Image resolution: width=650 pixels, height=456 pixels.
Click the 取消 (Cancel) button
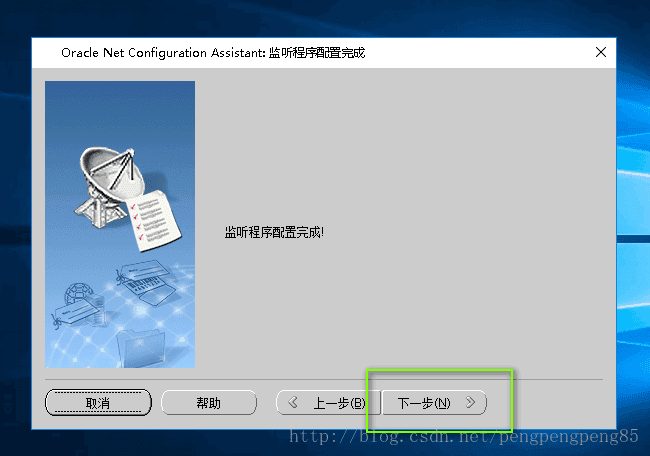coord(98,403)
